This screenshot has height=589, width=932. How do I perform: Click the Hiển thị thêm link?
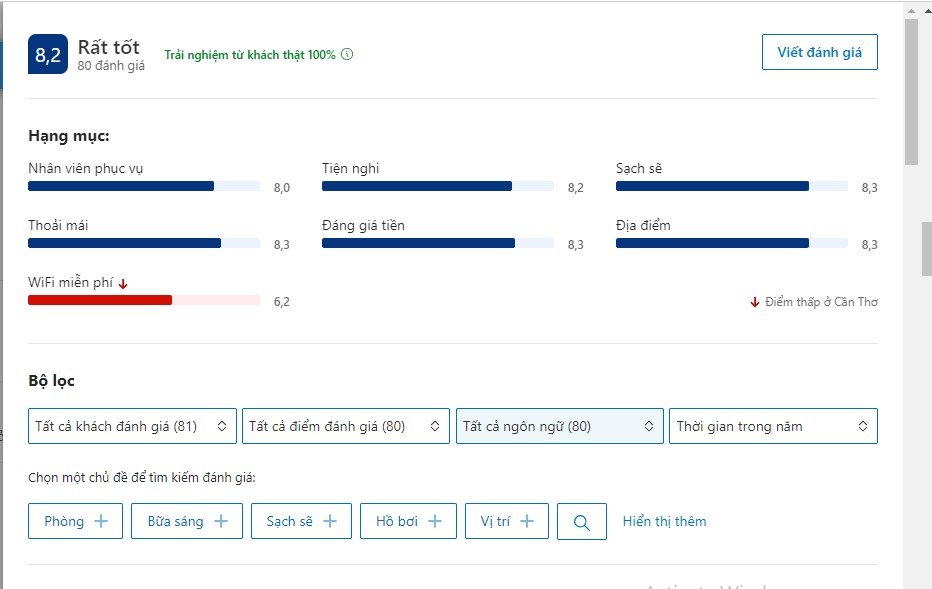tap(664, 521)
